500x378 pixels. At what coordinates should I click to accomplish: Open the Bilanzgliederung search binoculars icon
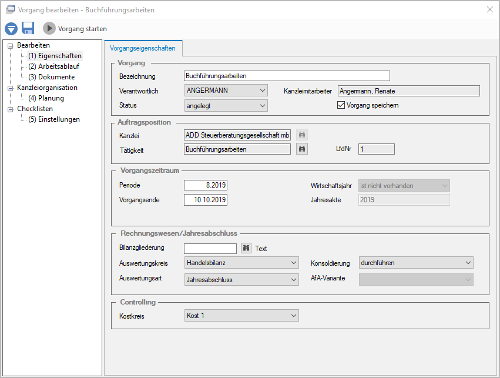point(246,248)
